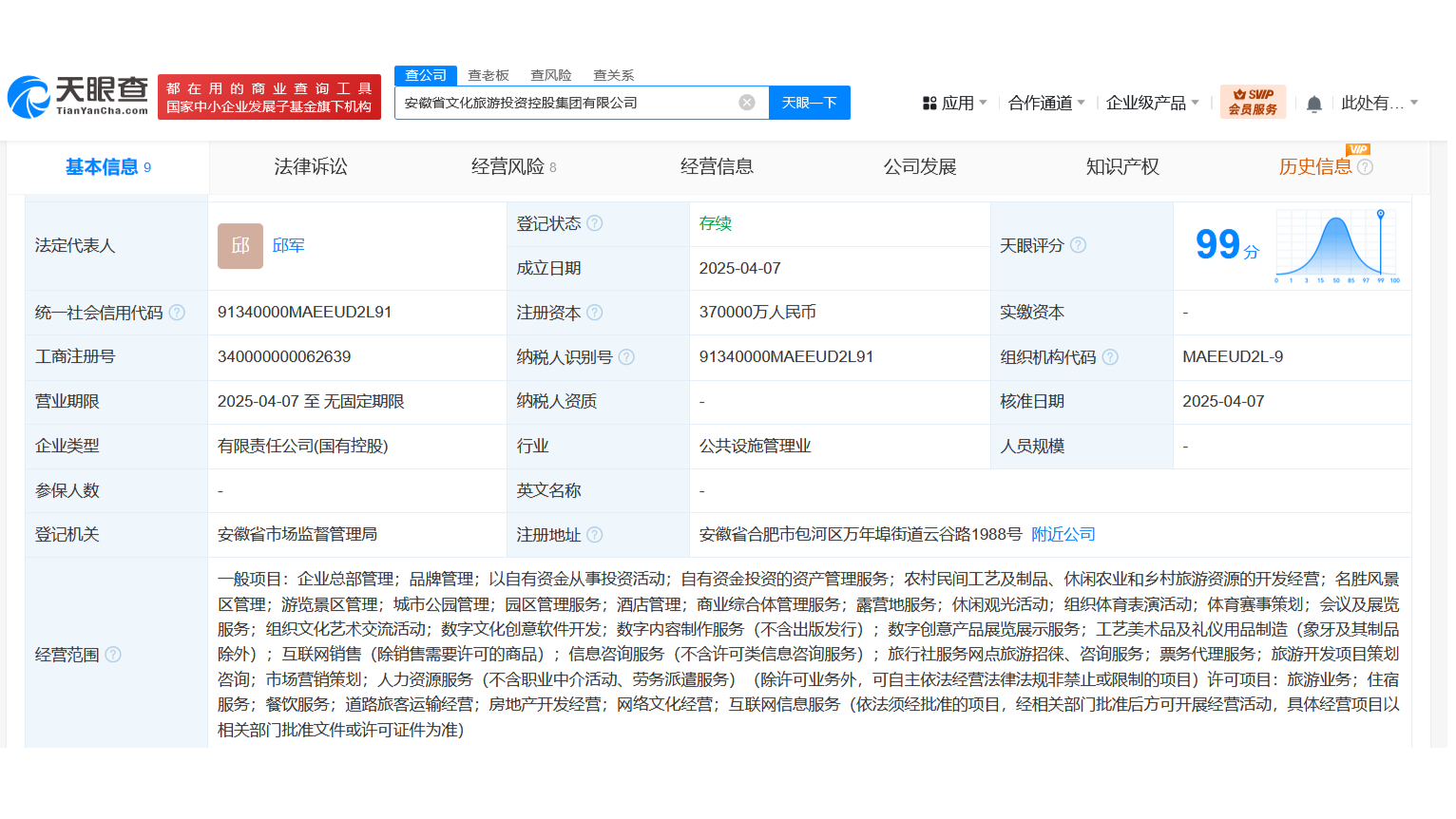
Task: Show help for 纳税人识别号
Action: tap(626, 357)
